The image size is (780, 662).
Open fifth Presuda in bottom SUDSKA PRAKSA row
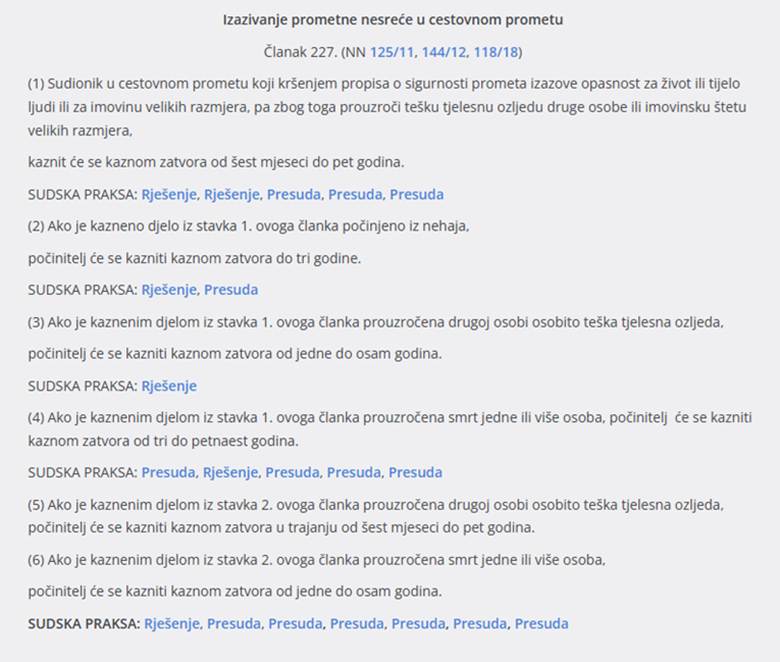(480, 624)
